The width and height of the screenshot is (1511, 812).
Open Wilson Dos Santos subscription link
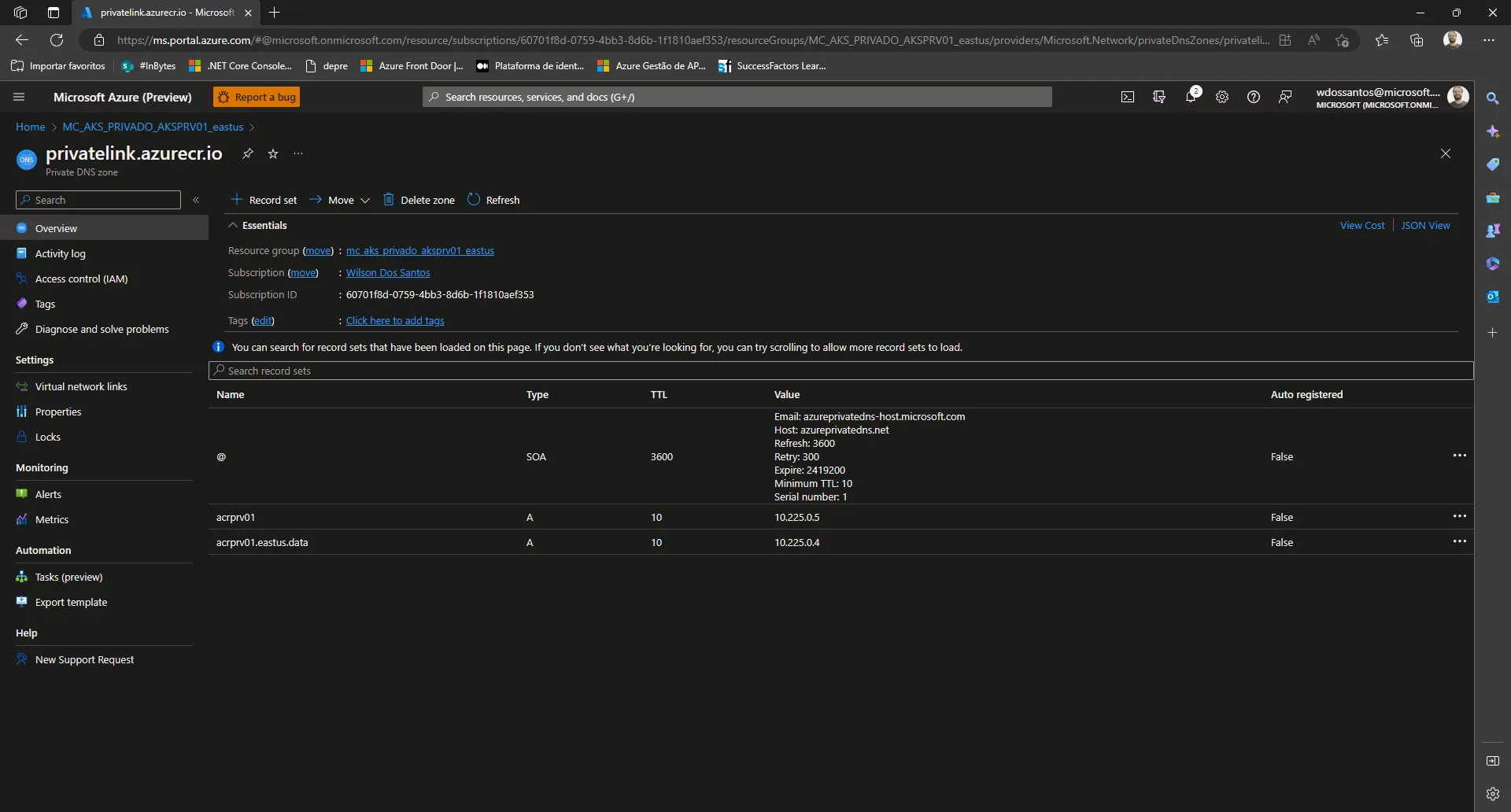(388, 272)
